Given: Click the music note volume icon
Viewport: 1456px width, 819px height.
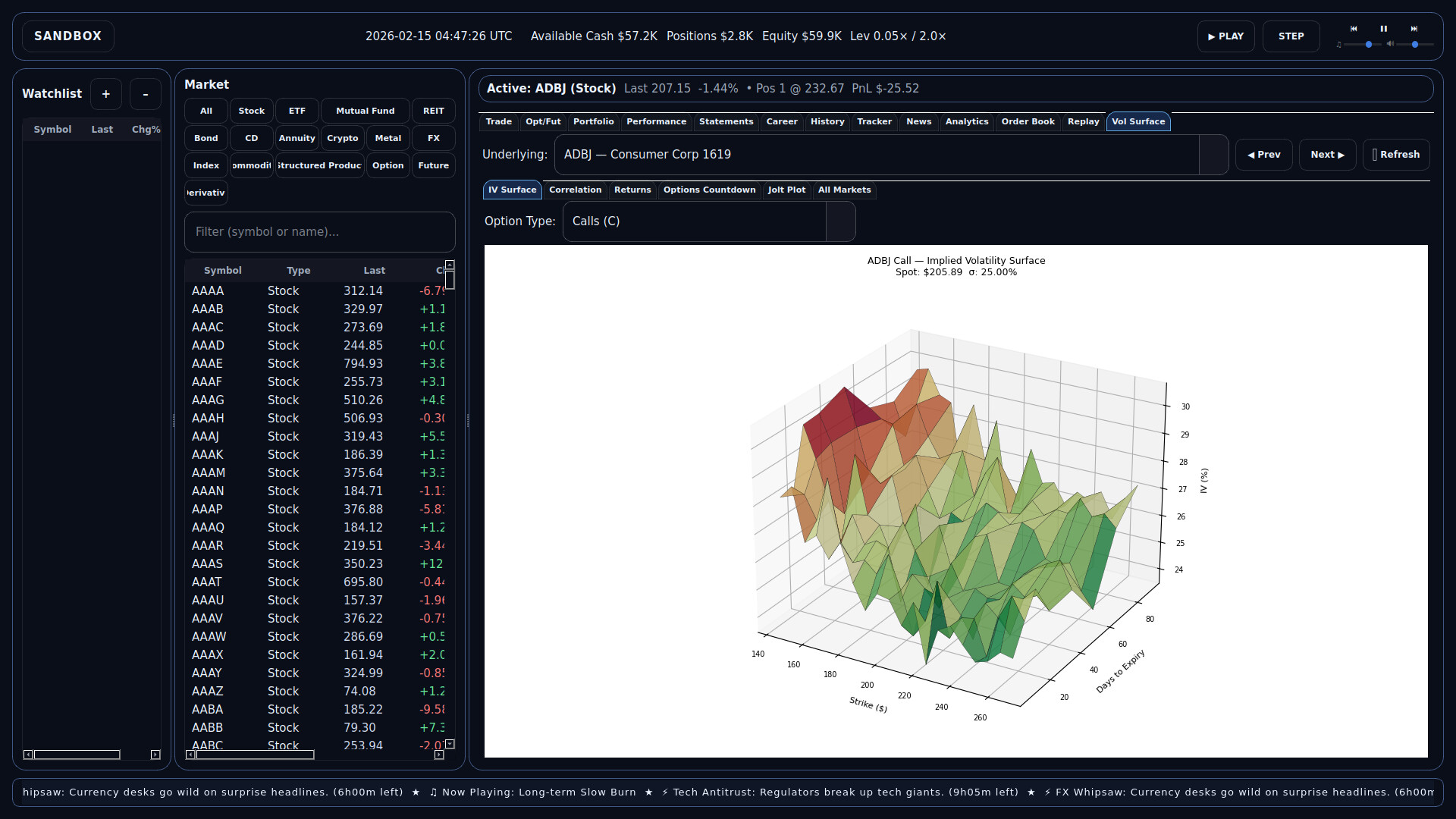Looking at the screenshot, I should point(1339,45).
